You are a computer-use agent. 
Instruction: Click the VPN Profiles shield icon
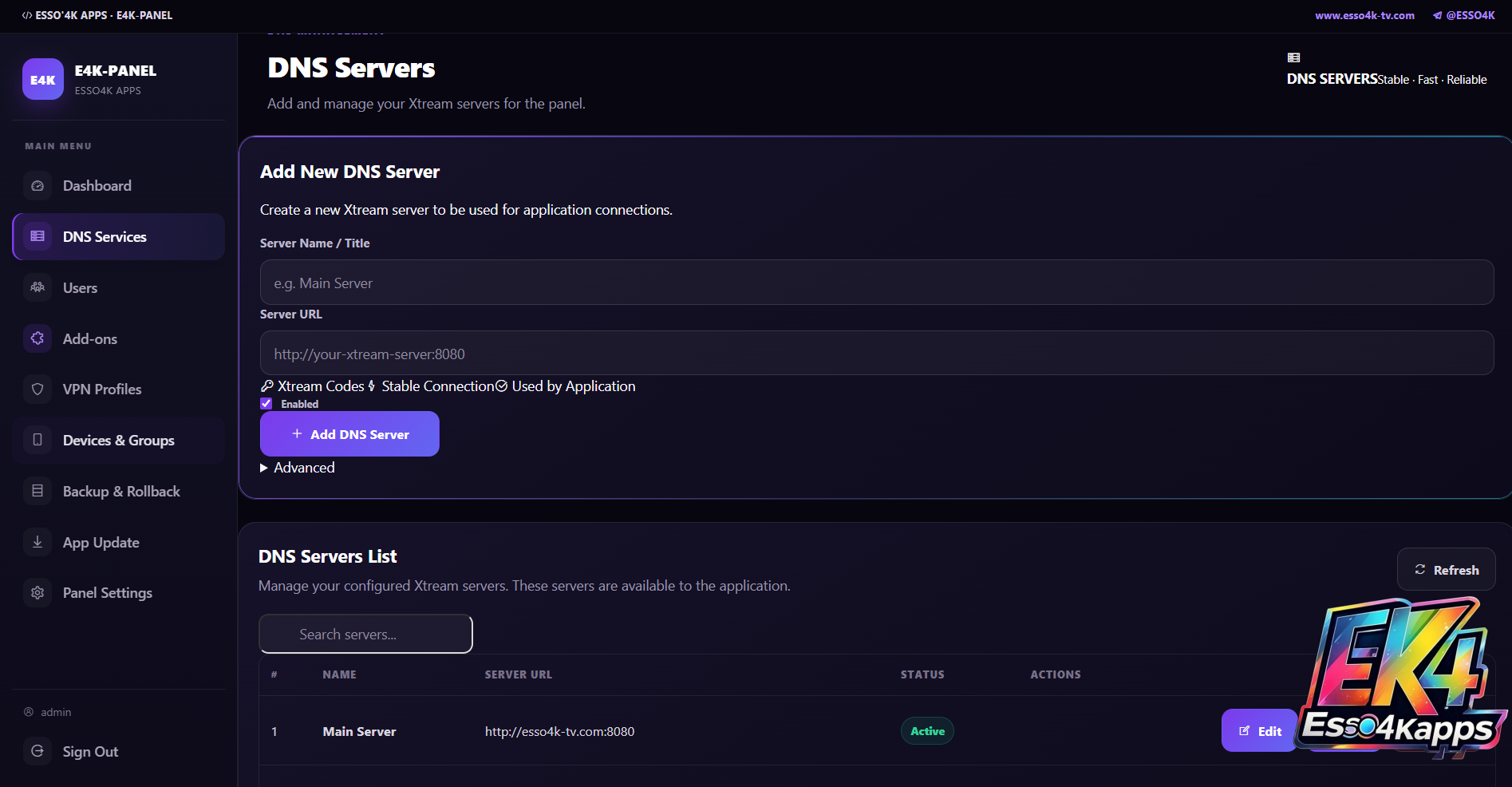pos(38,390)
